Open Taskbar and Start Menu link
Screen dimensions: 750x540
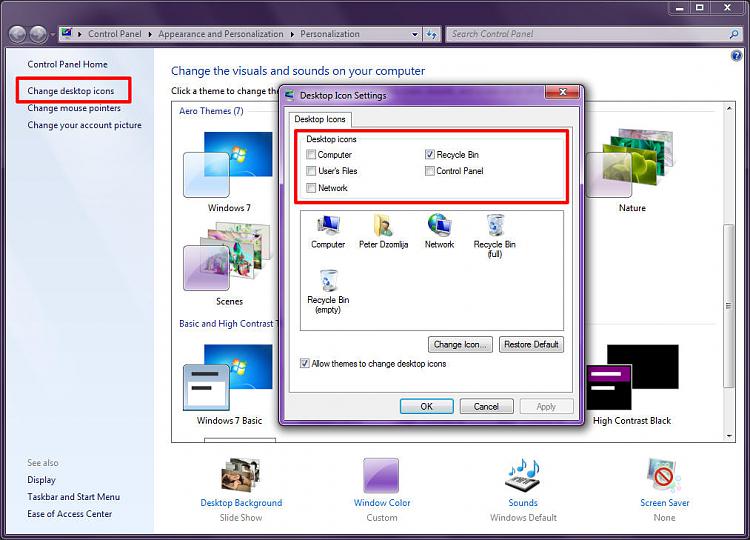pyautogui.click(x=74, y=497)
